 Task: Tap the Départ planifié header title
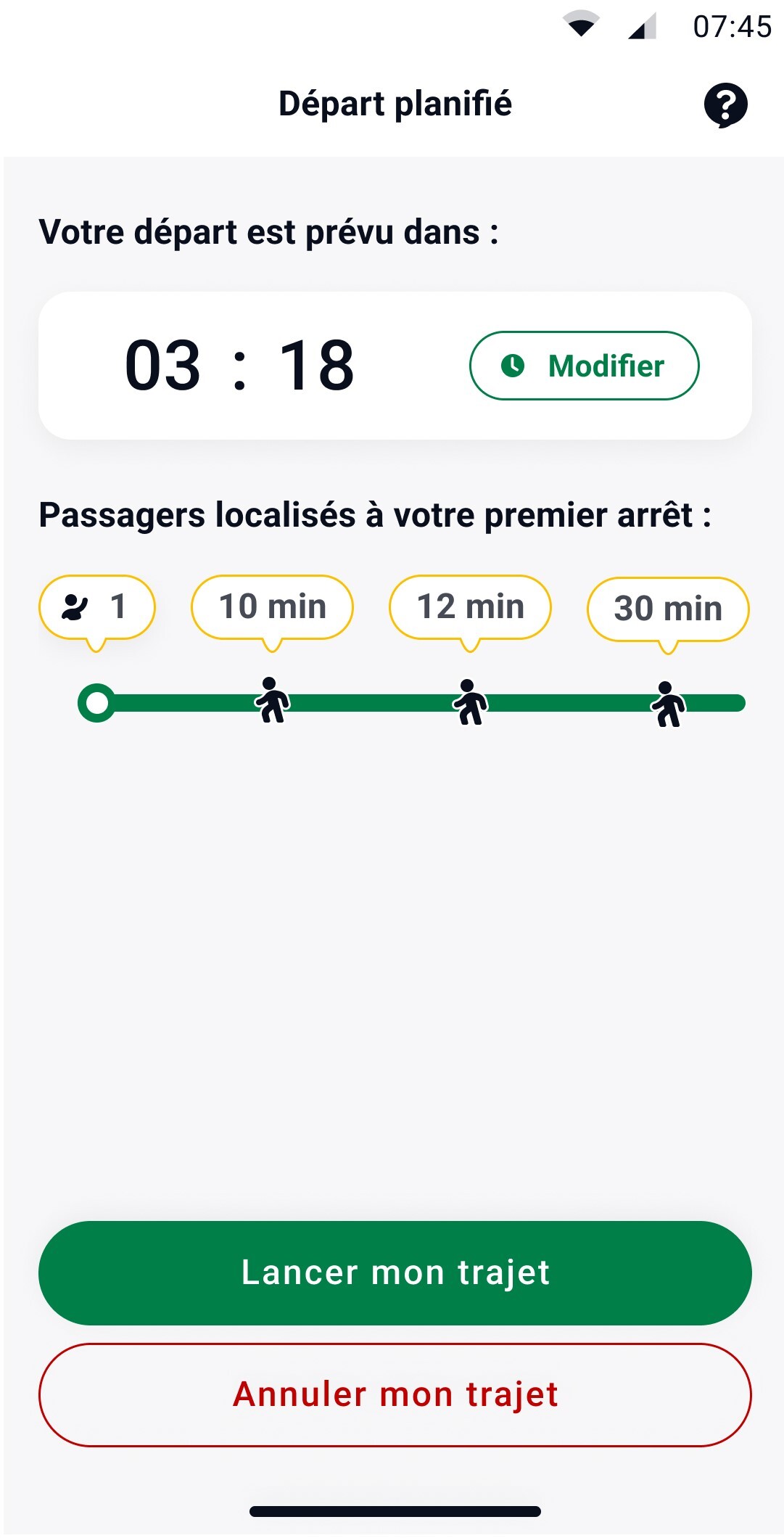395,104
